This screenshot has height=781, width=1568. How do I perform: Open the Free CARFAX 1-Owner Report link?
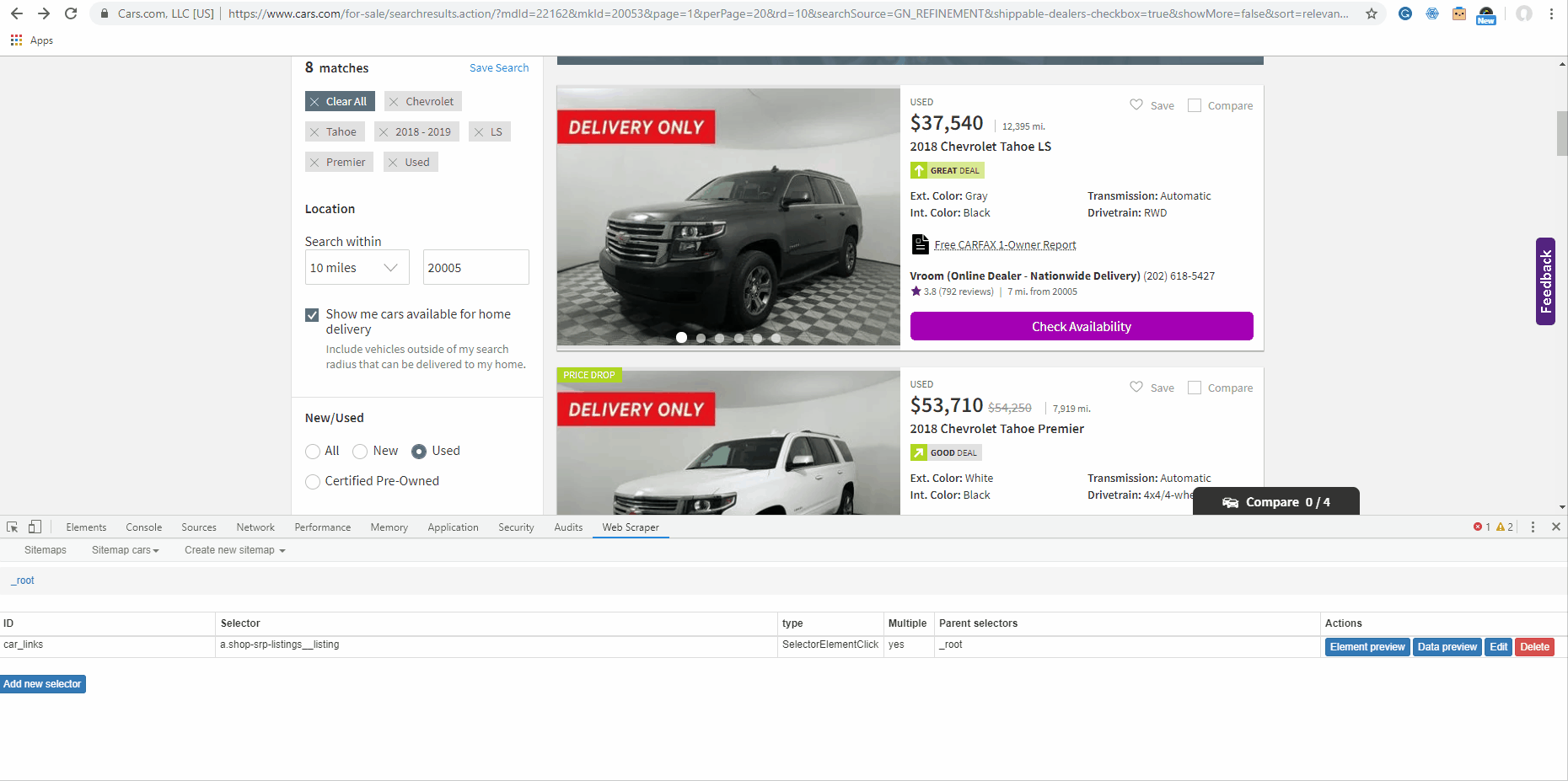pyautogui.click(x=1005, y=245)
